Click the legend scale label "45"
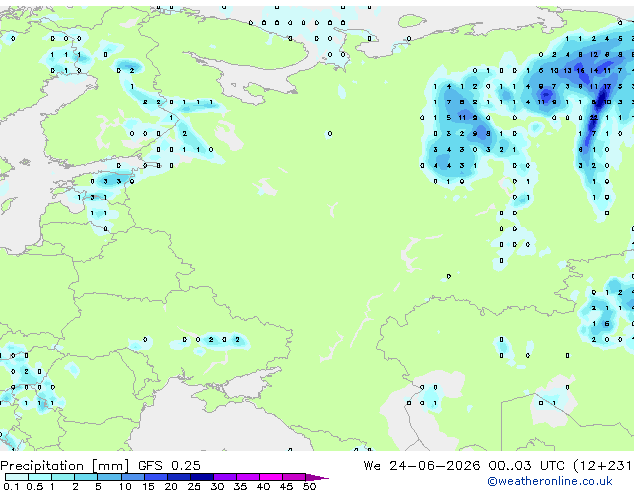Image resolution: width=634 pixels, height=490 pixels. point(286,486)
